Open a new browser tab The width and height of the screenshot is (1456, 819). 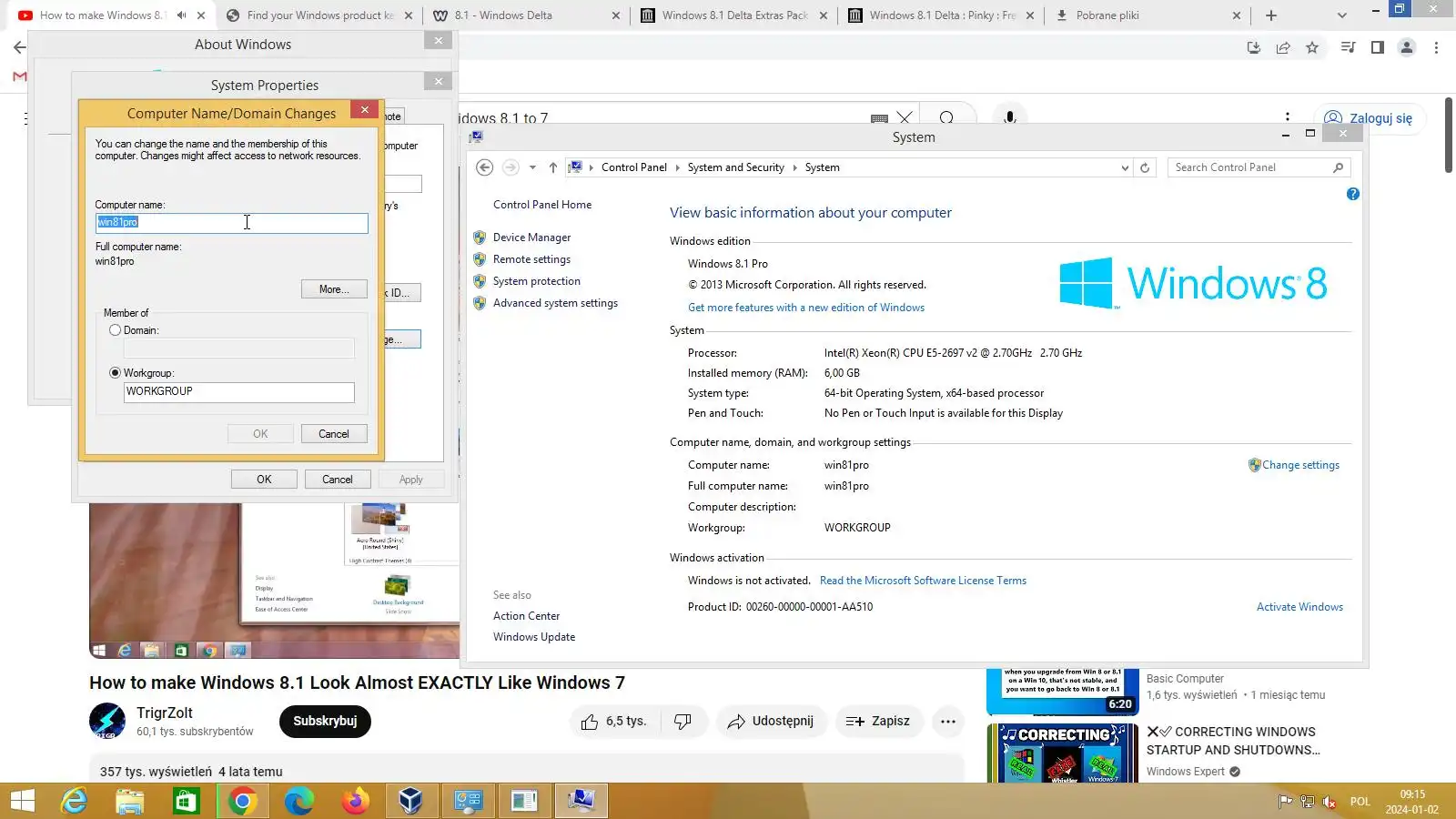click(1271, 15)
